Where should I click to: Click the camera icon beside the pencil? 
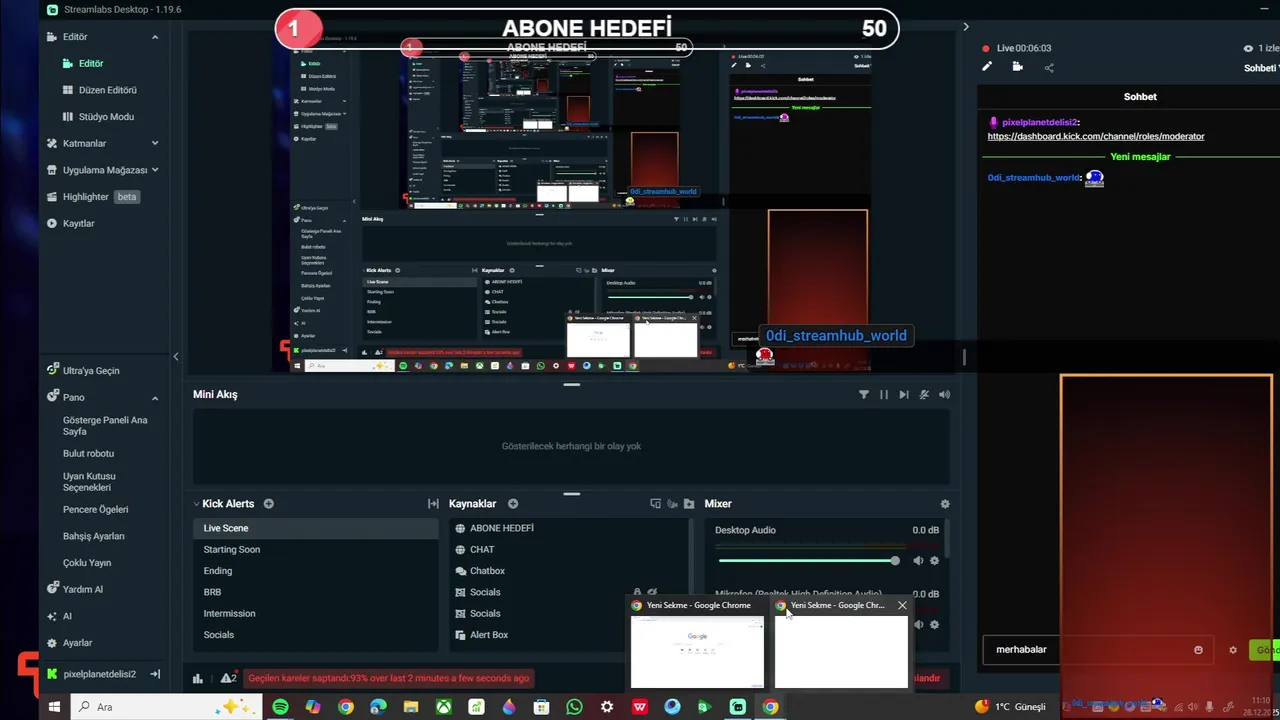pyautogui.click(x=1018, y=67)
